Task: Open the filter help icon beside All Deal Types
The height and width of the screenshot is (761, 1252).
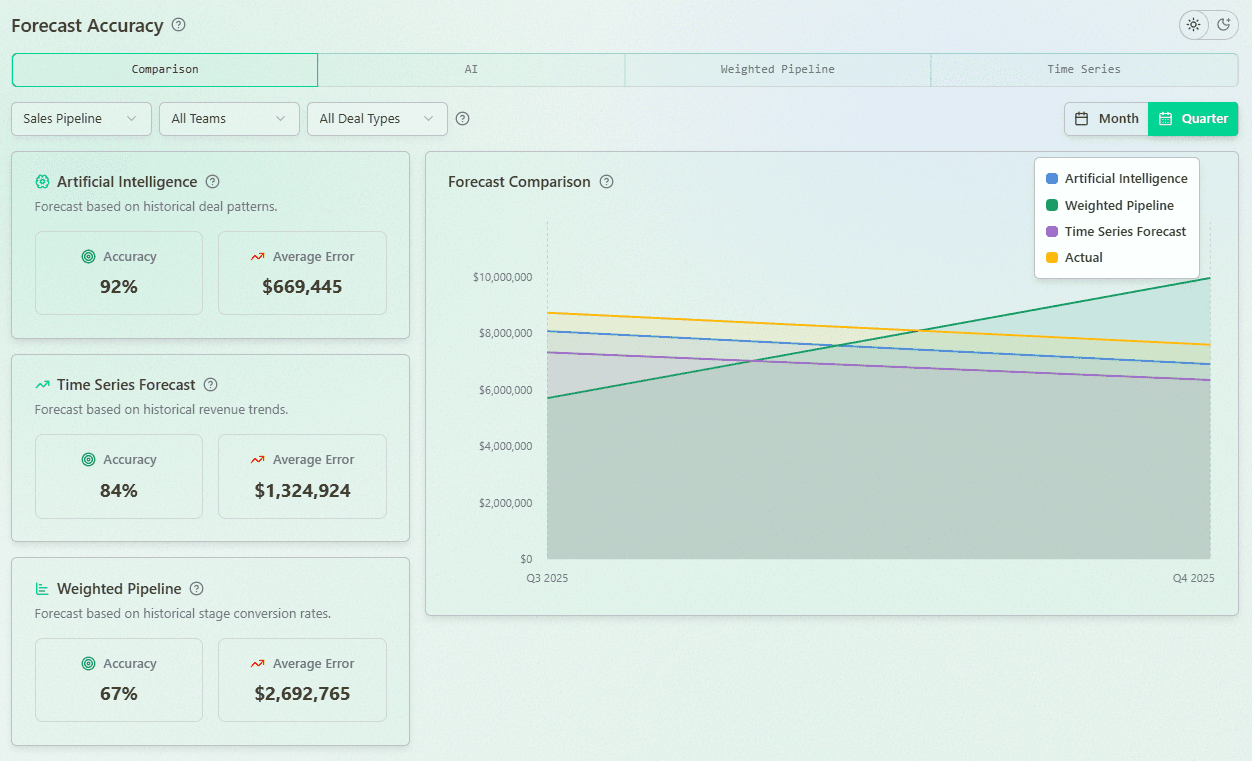Action: [462, 118]
